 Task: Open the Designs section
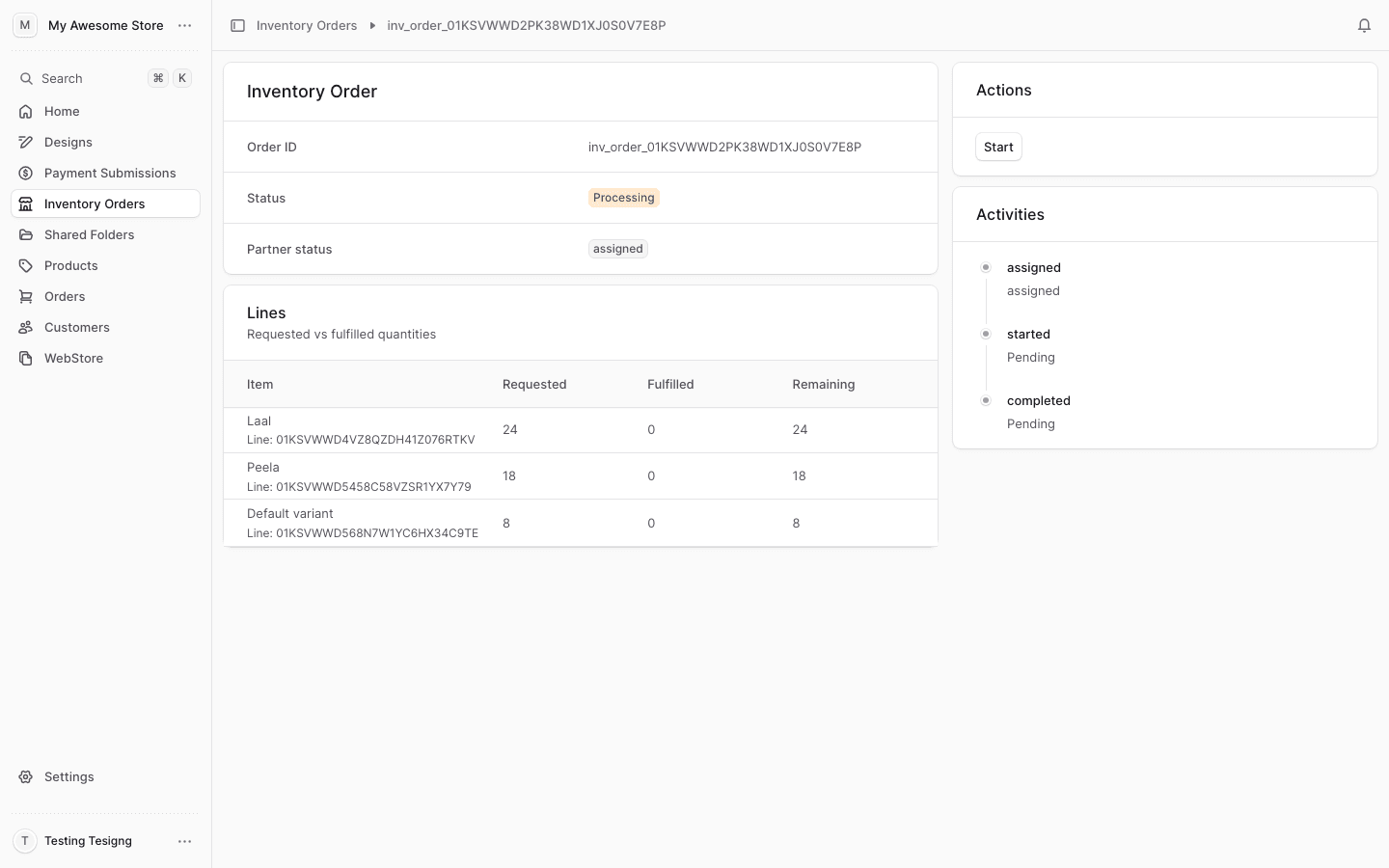click(106, 143)
